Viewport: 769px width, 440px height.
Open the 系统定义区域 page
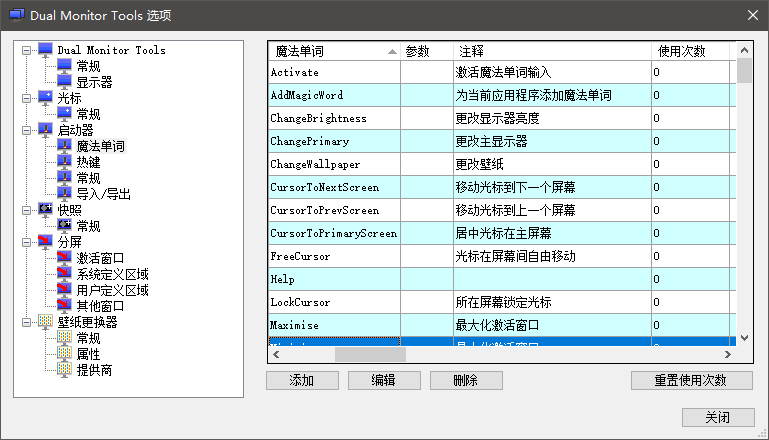[112, 274]
